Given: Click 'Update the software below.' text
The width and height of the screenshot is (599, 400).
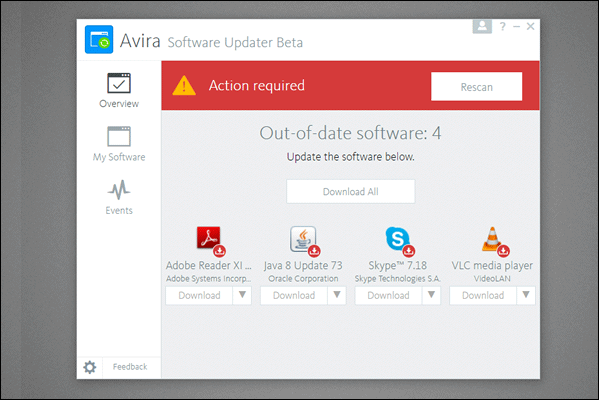Looking at the screenshot, I should (x=351, y=157).
